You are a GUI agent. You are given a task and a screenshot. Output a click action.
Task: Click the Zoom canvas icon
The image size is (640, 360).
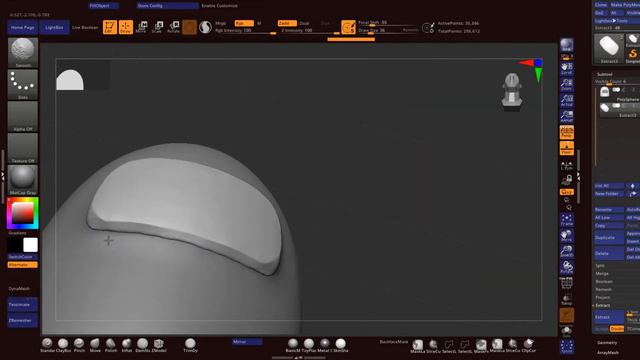[x=567, y=85]
